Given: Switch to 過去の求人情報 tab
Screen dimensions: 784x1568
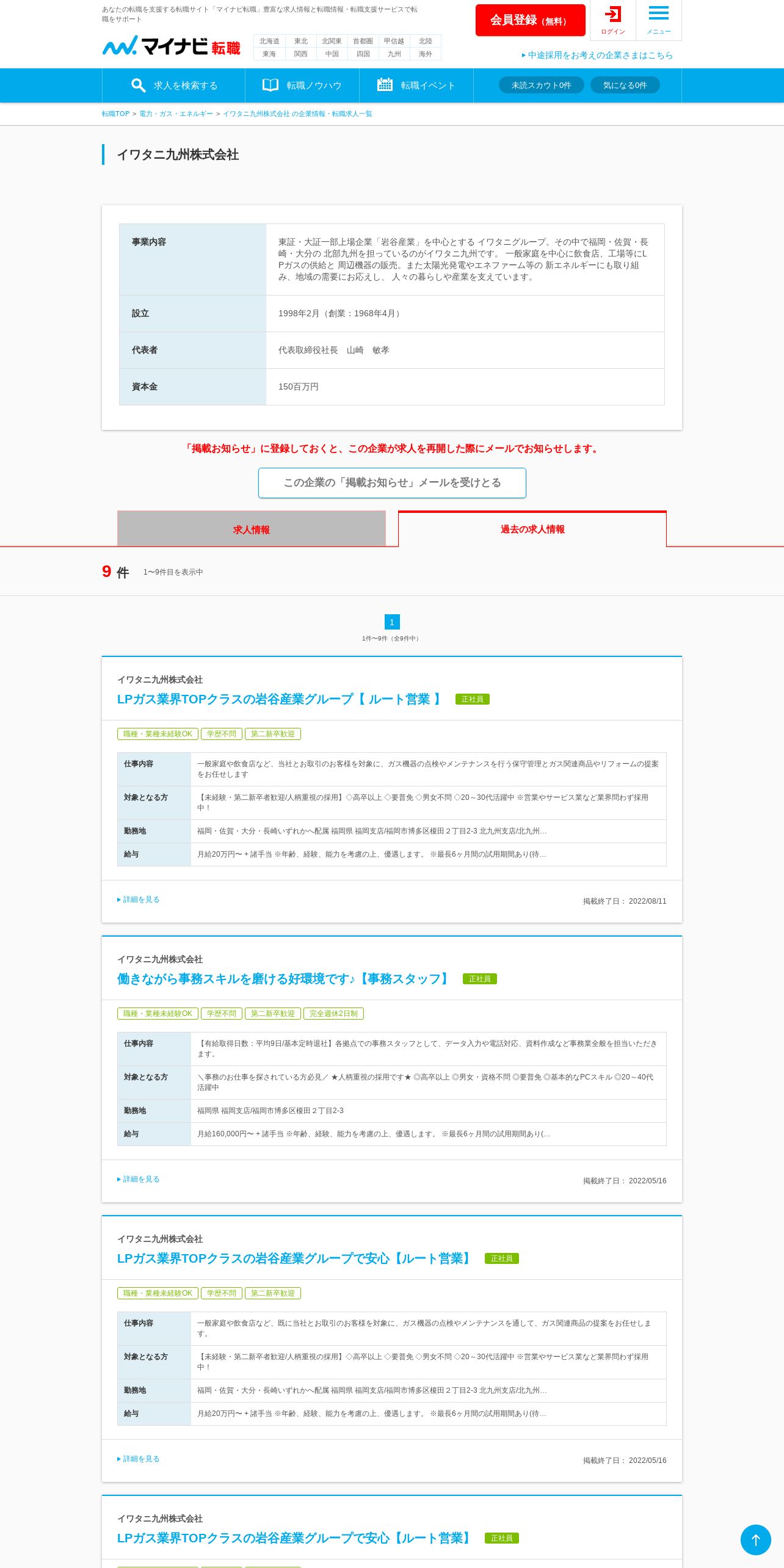Looking at the screenshot, I should click(532, 529).
